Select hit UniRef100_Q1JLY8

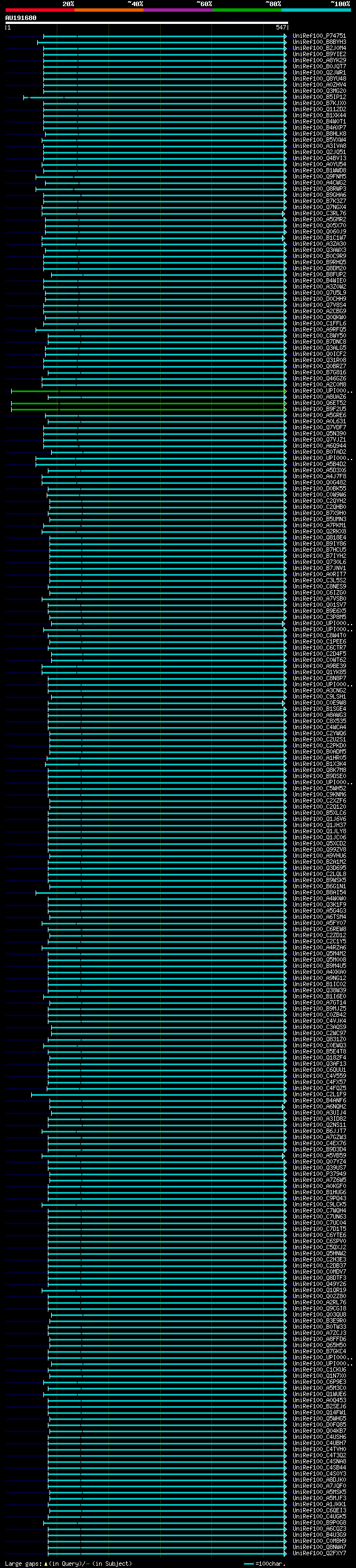(319, 832)
